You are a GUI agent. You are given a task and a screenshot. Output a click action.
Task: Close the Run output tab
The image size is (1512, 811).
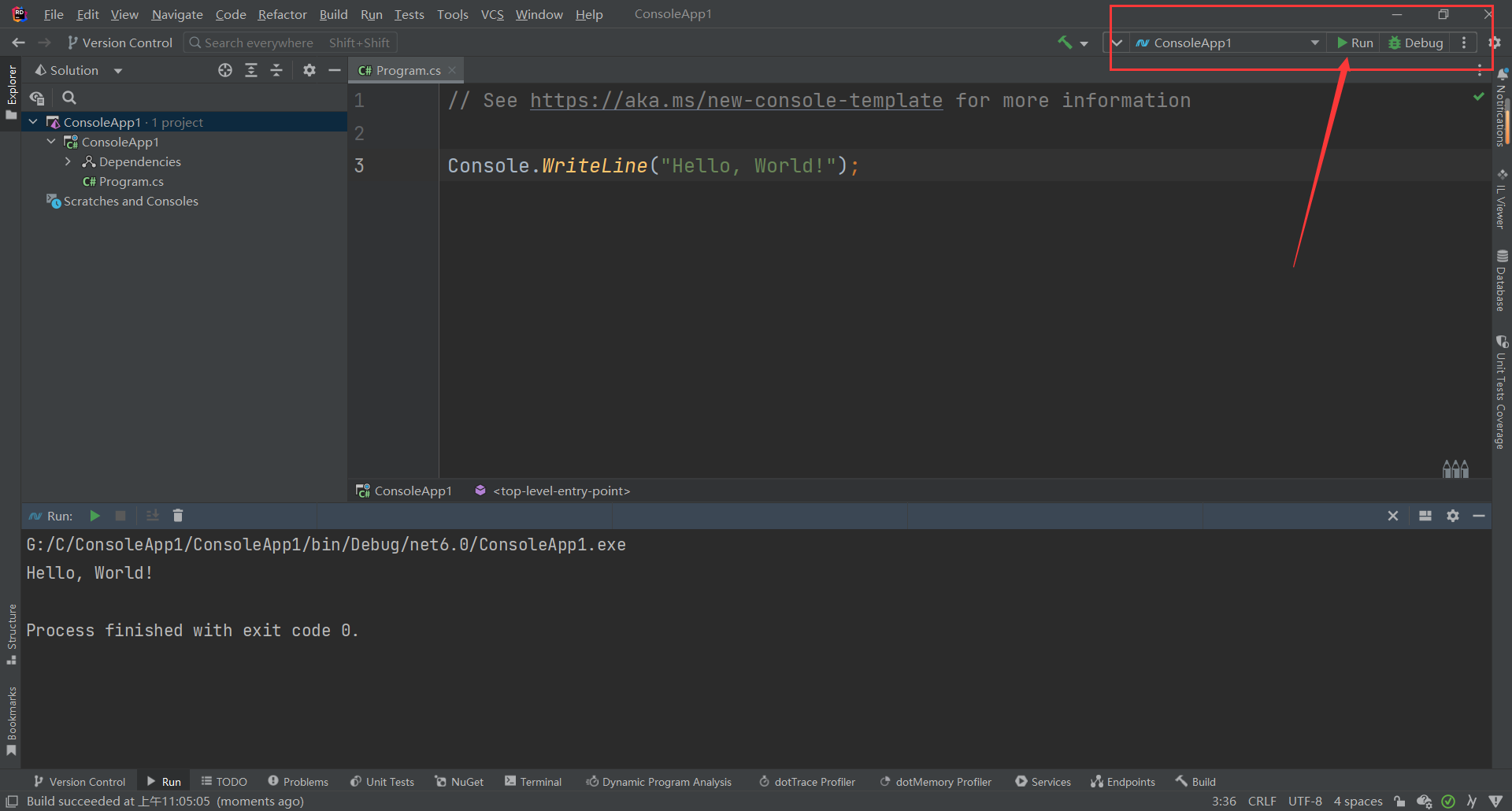pyautogui.click(x=1393, y=516)
